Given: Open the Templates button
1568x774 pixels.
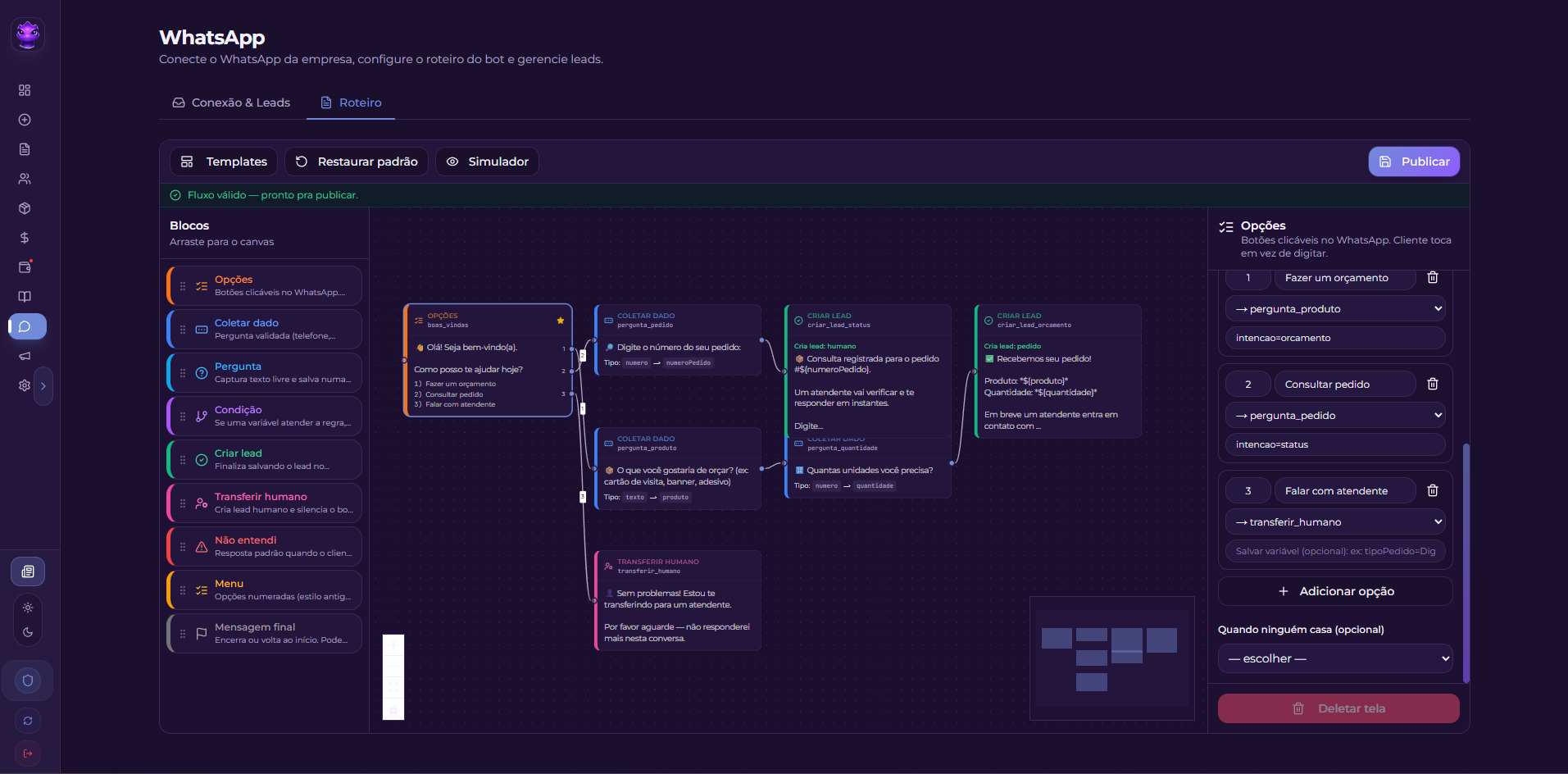Looking at the screenshot, I should (x=224, y=162).
